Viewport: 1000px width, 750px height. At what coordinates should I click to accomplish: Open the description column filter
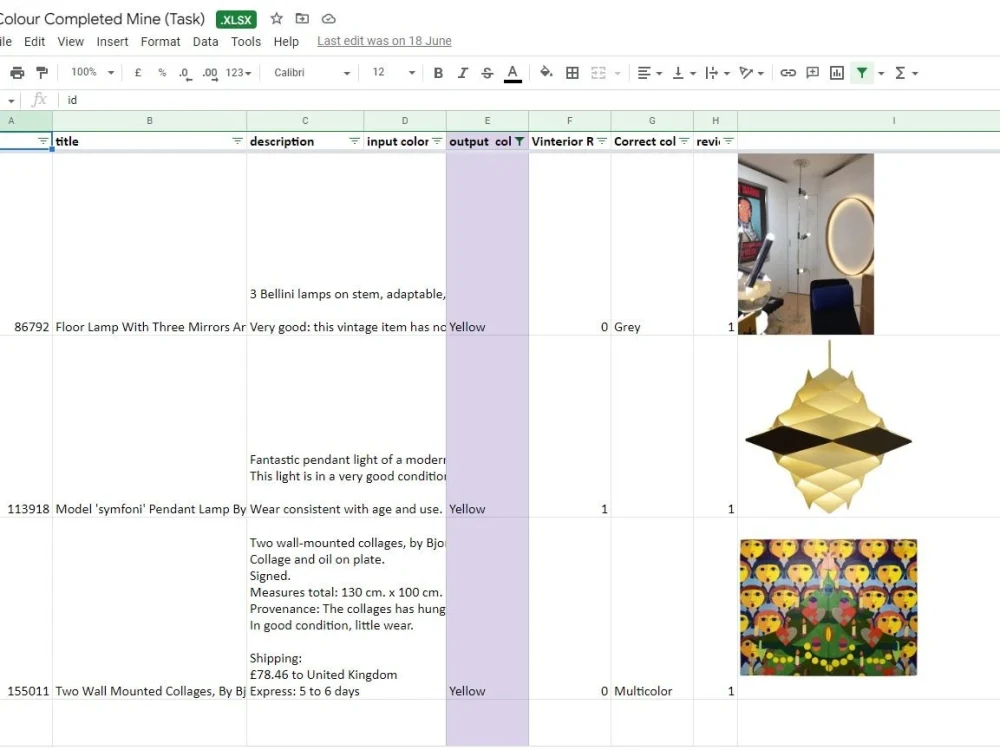click(x=355, y=141)
